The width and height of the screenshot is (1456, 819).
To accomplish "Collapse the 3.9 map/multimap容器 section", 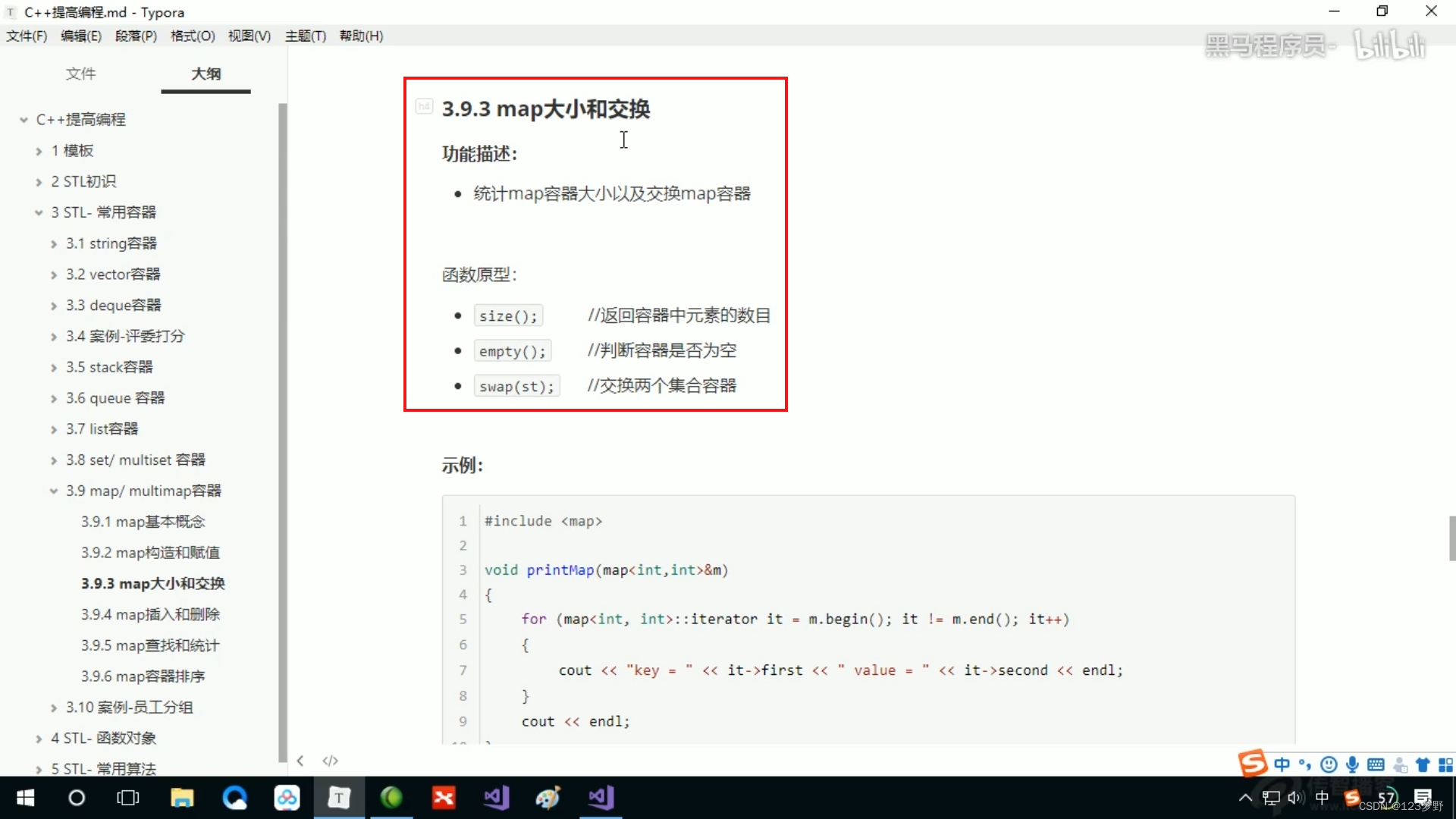I will coord(53,491).
